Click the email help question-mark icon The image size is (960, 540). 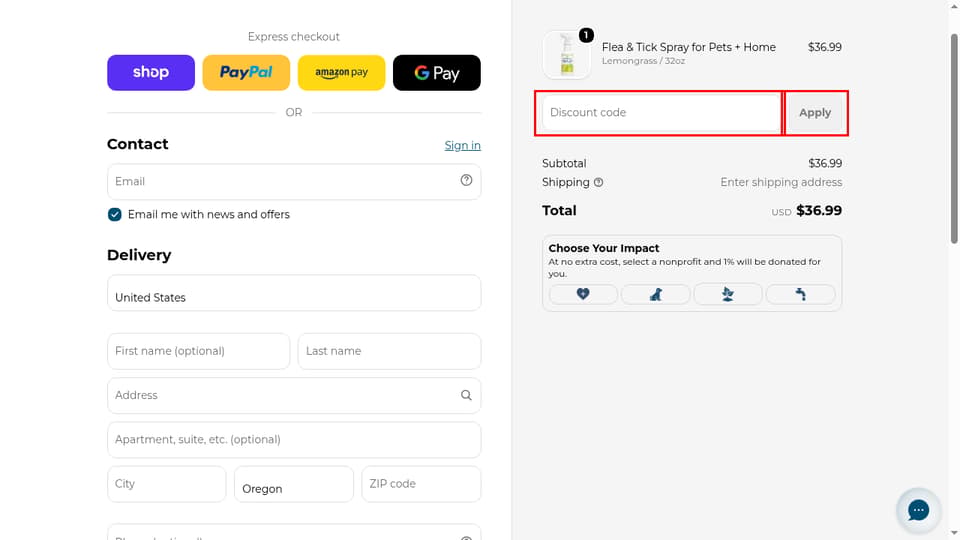click(466, 180)
